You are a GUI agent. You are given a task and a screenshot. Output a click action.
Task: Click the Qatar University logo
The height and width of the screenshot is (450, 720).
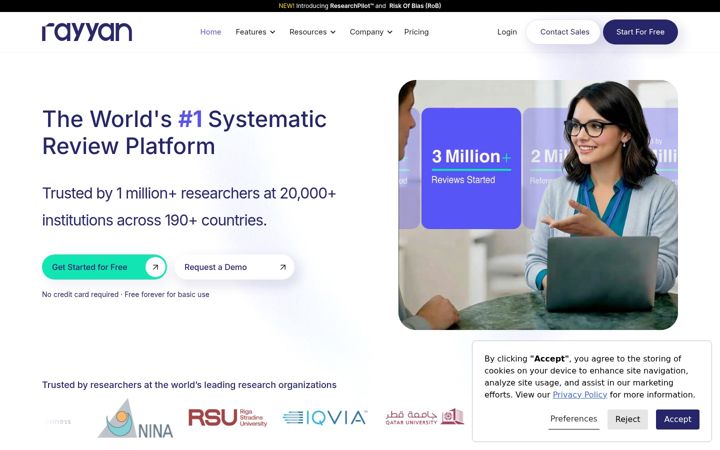pyautogui.click(x=424, y=417)
